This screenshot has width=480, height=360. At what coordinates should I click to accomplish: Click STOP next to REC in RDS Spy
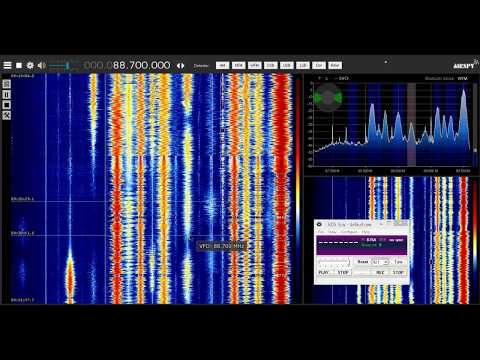[x=398, y=272]
